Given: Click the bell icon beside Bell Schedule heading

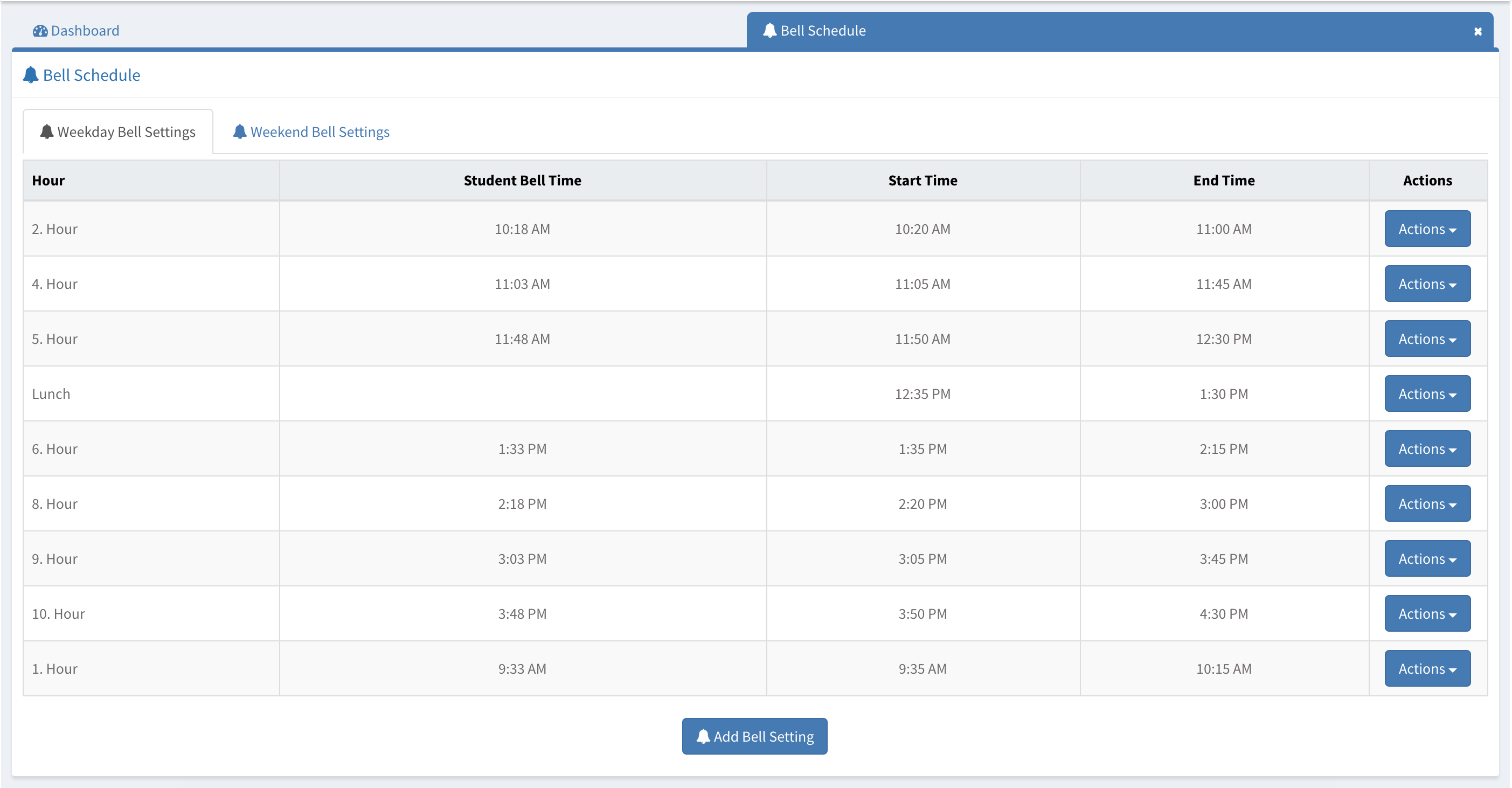Looking at the screenshot, I should coord(31,75).
